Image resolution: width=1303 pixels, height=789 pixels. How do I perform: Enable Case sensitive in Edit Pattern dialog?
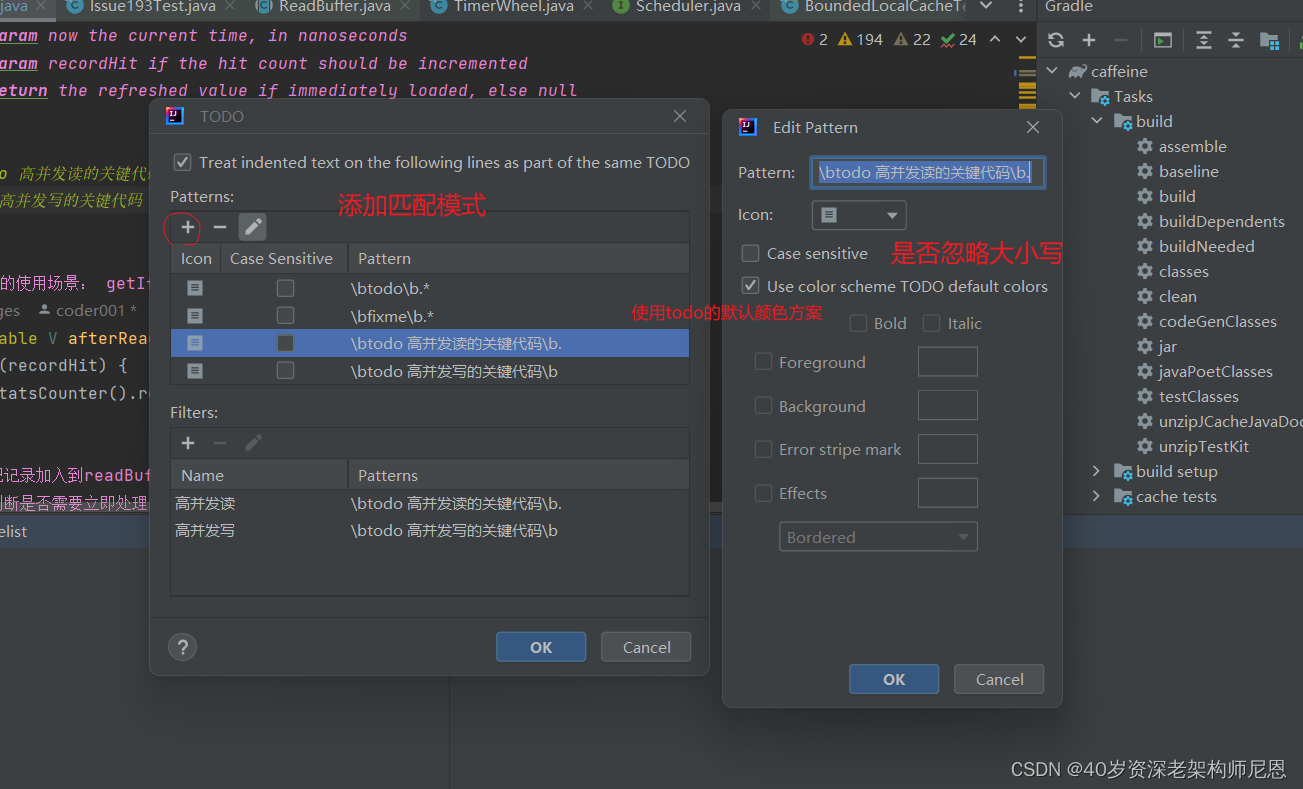(750, 254)
